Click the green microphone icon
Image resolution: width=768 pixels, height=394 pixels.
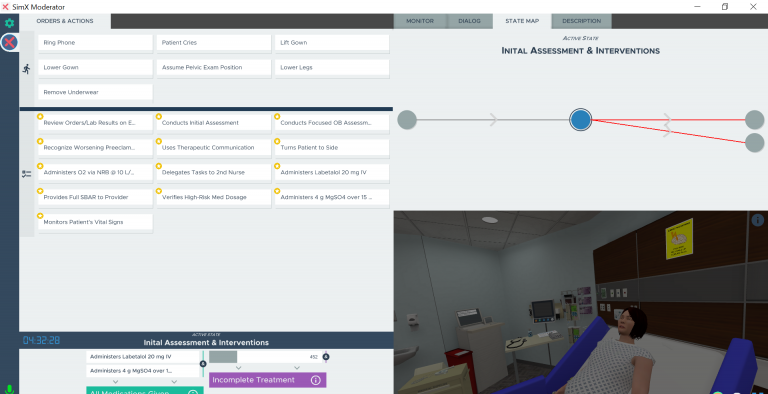pos(9,390)
